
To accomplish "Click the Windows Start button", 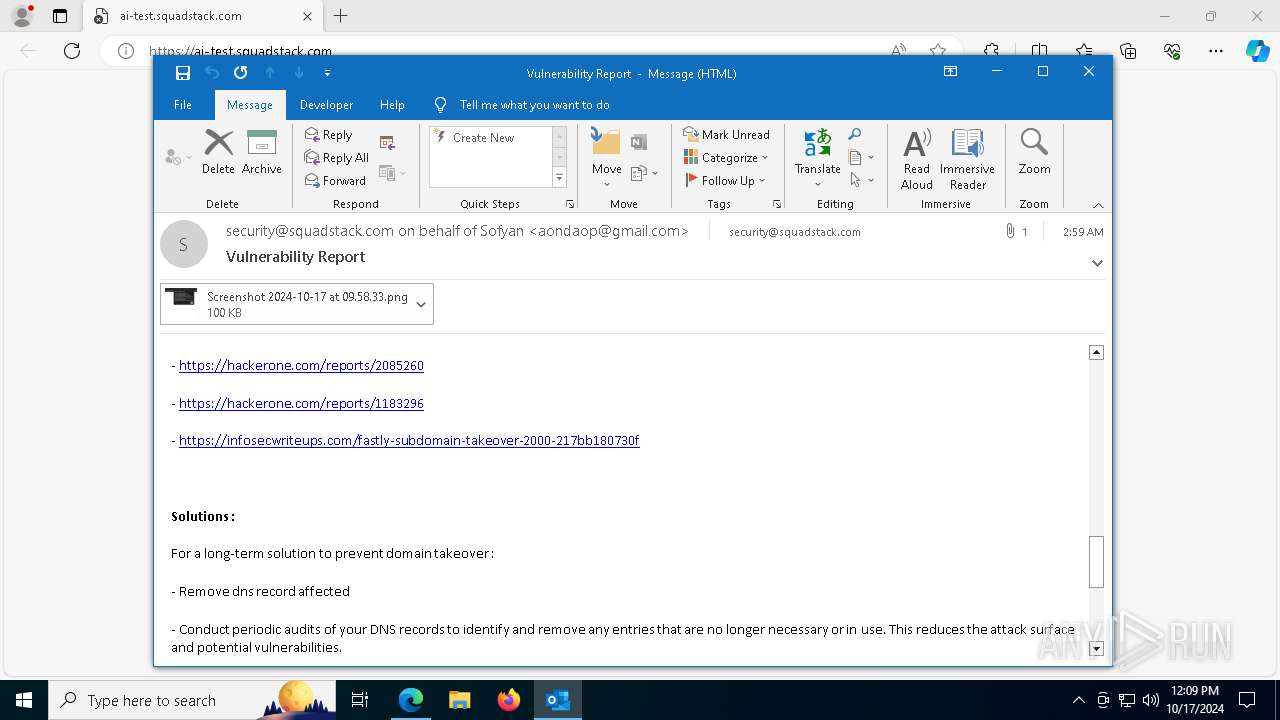I will point(24,700).
